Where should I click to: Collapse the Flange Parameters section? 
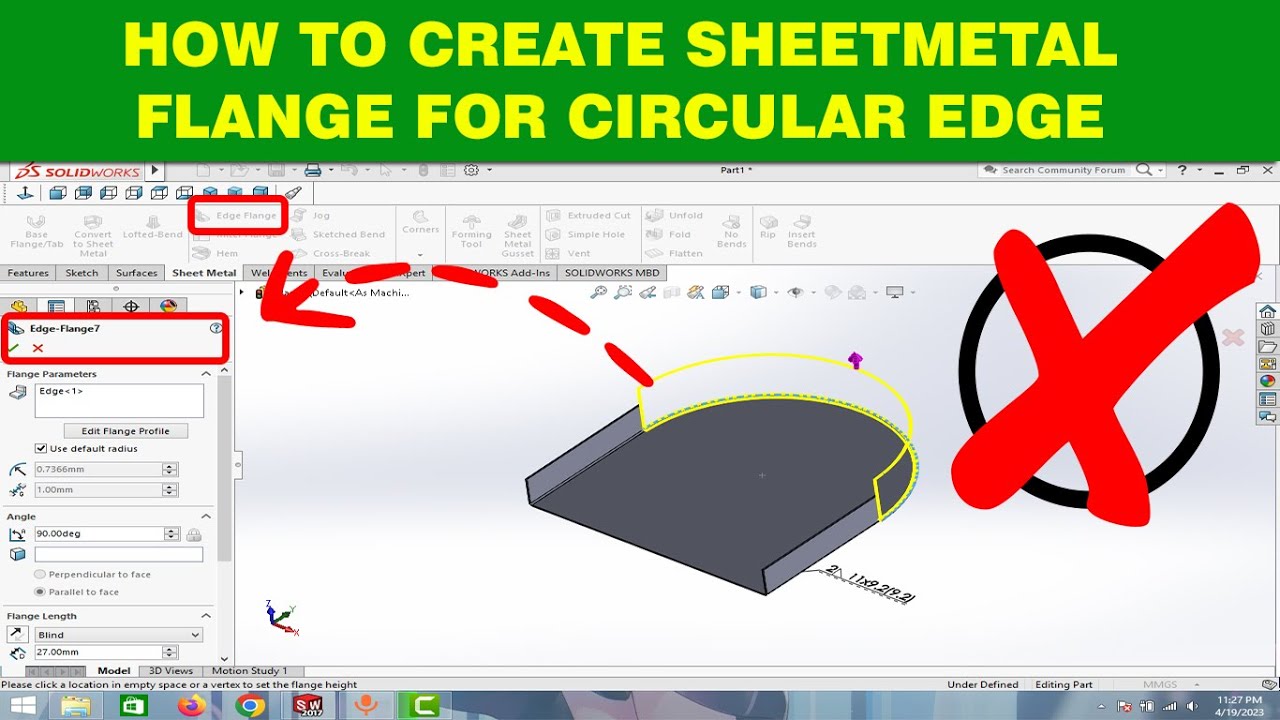(206, 374)
